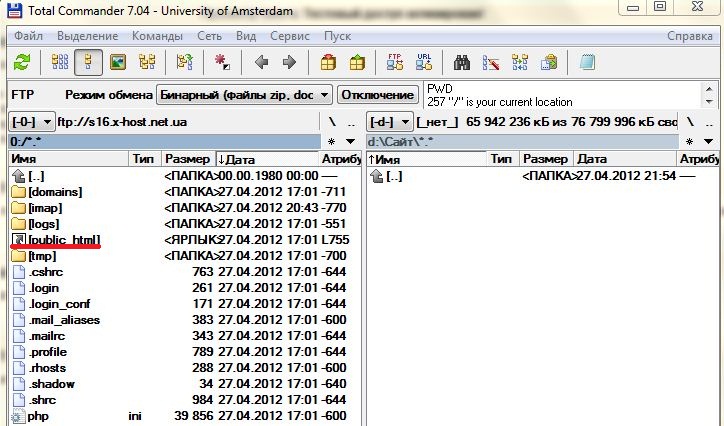The width and height of the screenshot is (724, 426).
Task: Click the unpack files icon
Action: click(357, 62)
